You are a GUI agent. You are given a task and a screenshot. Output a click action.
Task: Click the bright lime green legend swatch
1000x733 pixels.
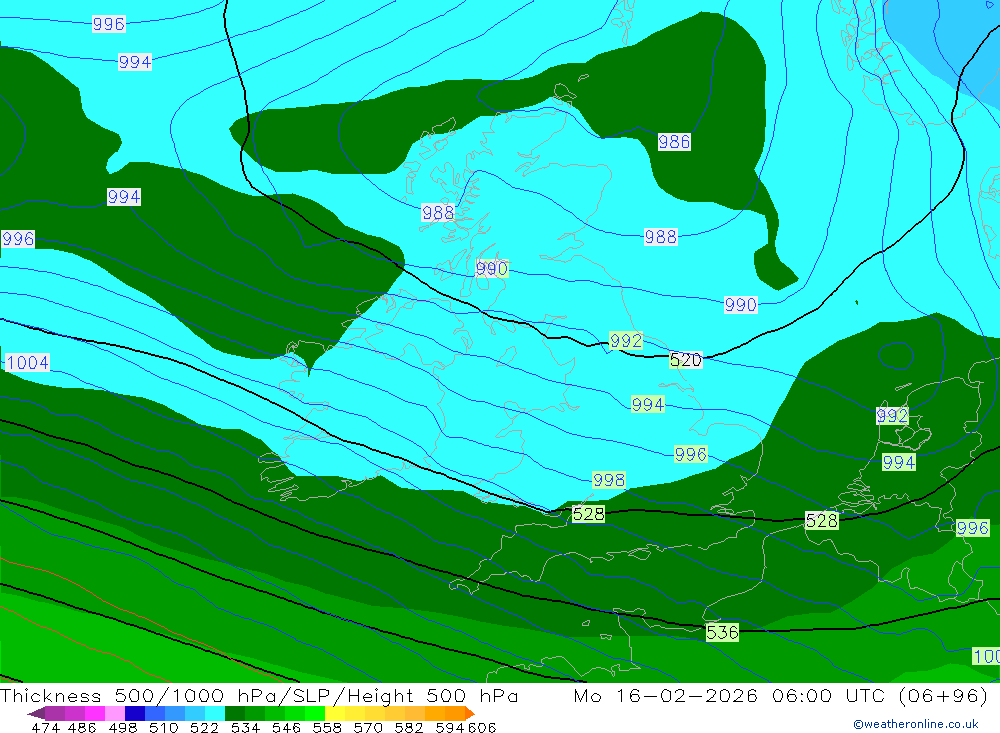315,713
